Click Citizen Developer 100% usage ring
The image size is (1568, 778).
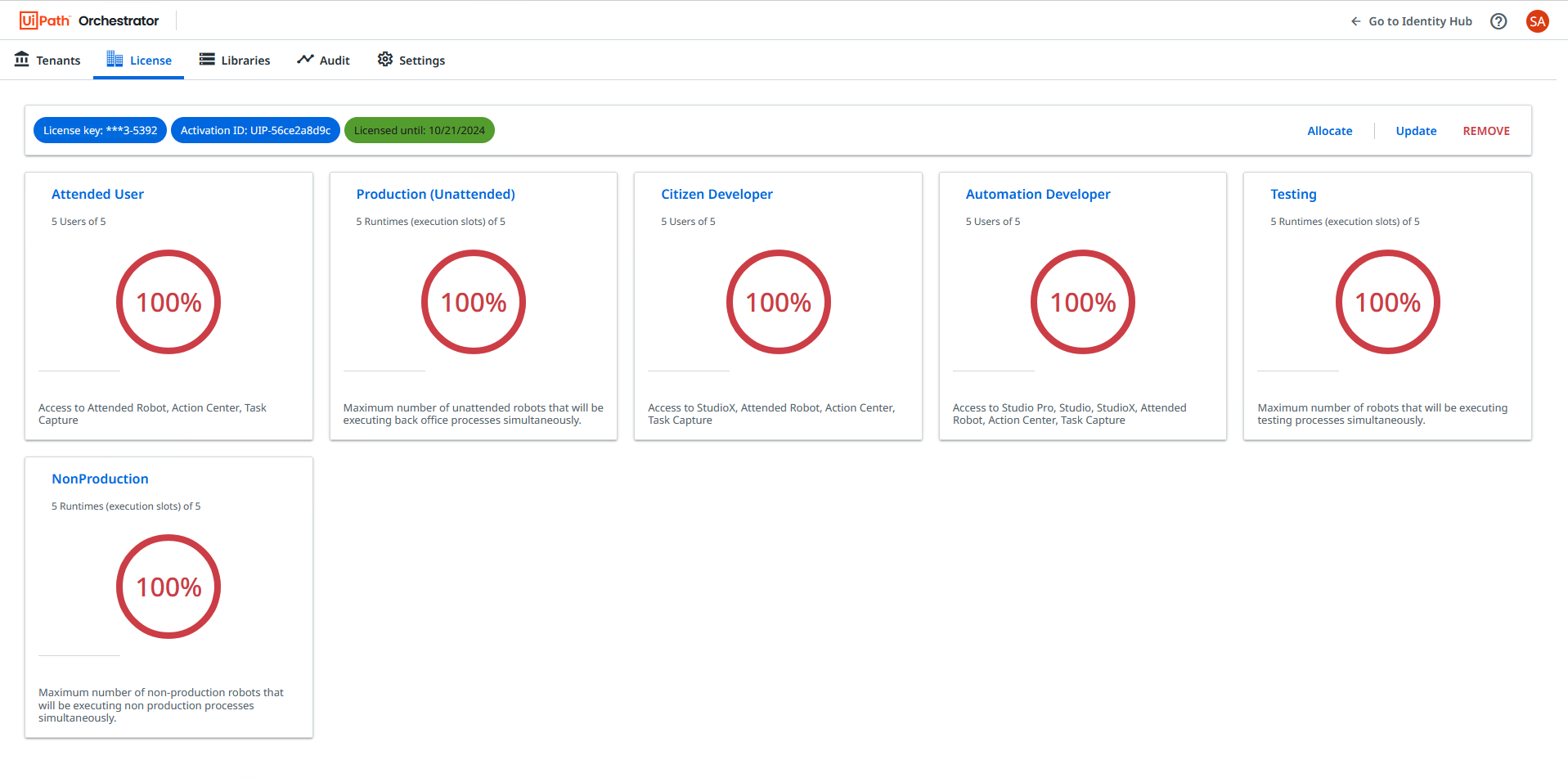tap(779, 302)
